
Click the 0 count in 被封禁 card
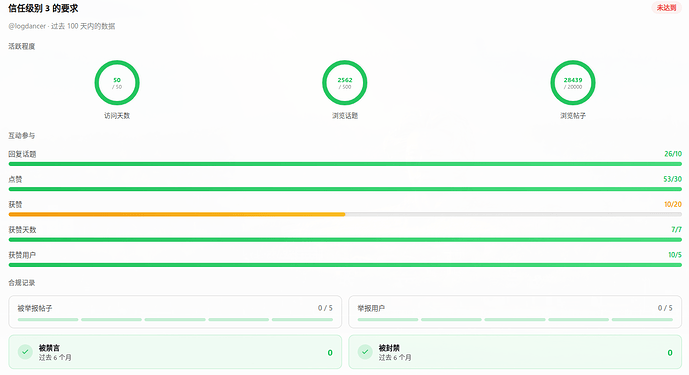[670, 353]
